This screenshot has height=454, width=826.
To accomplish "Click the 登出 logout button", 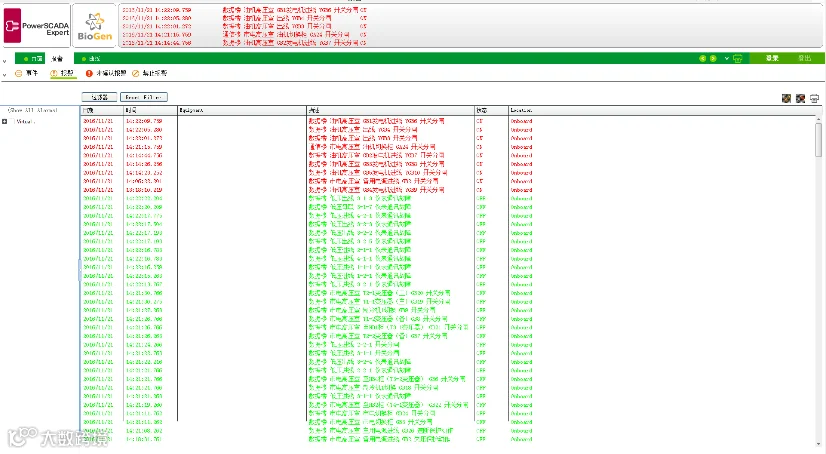I will [804, 58].
